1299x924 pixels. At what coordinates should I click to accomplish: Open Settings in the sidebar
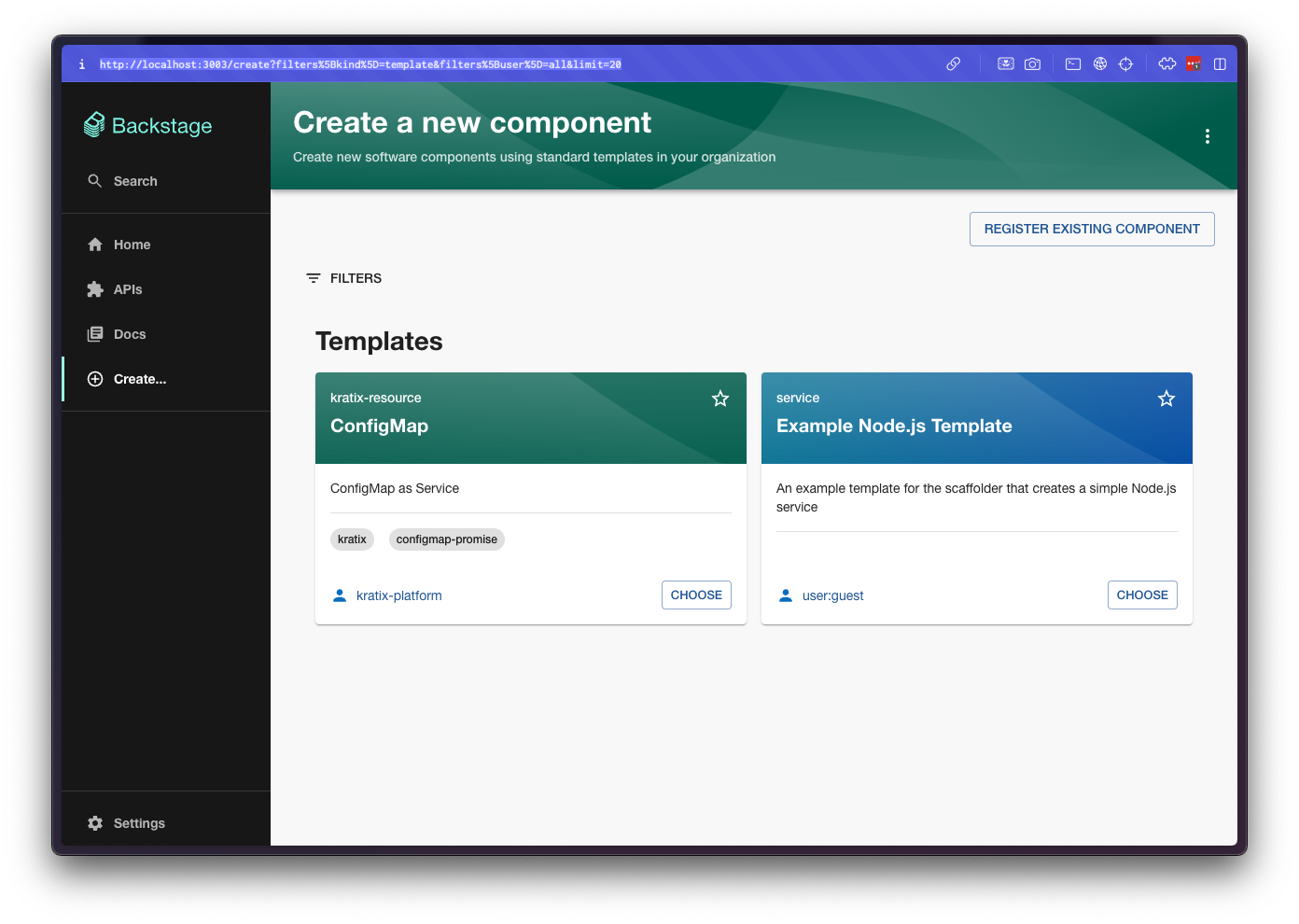pyautogui.click(x=166, y=823)
